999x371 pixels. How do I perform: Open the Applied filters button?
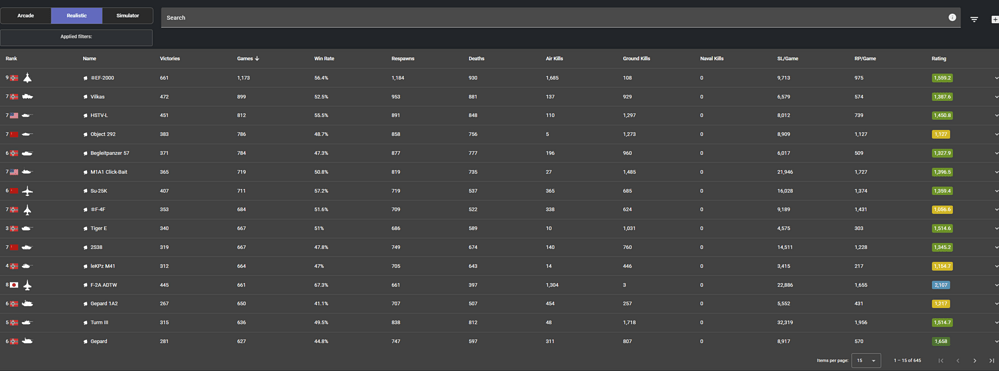click(76, 37)
